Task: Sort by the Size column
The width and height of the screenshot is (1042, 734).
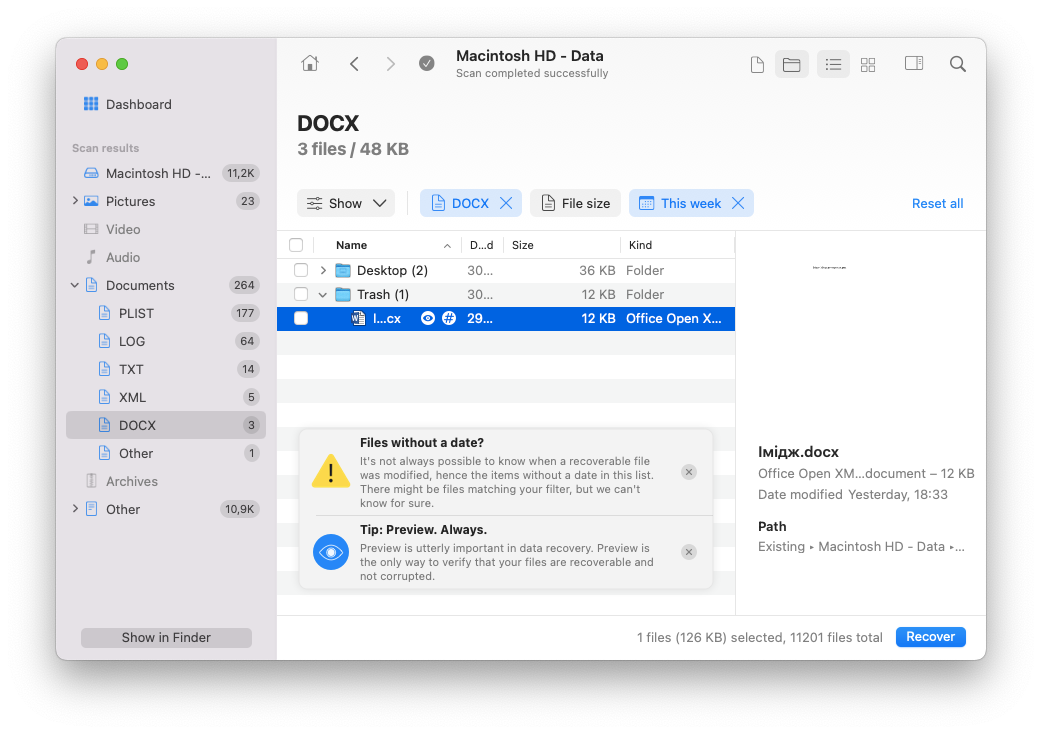Action: [x=562, y=245]
